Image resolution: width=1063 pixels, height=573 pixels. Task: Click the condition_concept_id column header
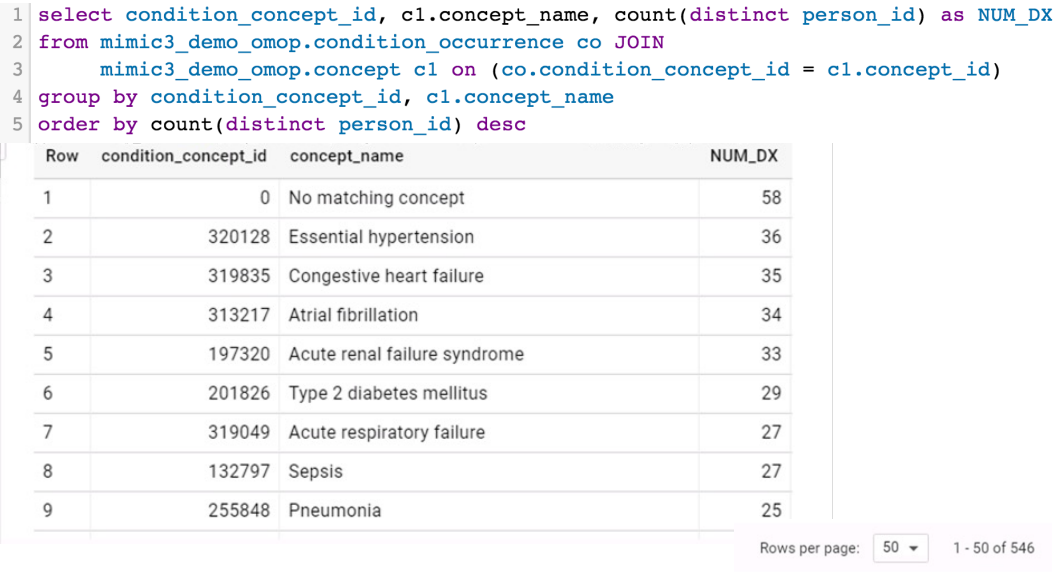[184, 156]
